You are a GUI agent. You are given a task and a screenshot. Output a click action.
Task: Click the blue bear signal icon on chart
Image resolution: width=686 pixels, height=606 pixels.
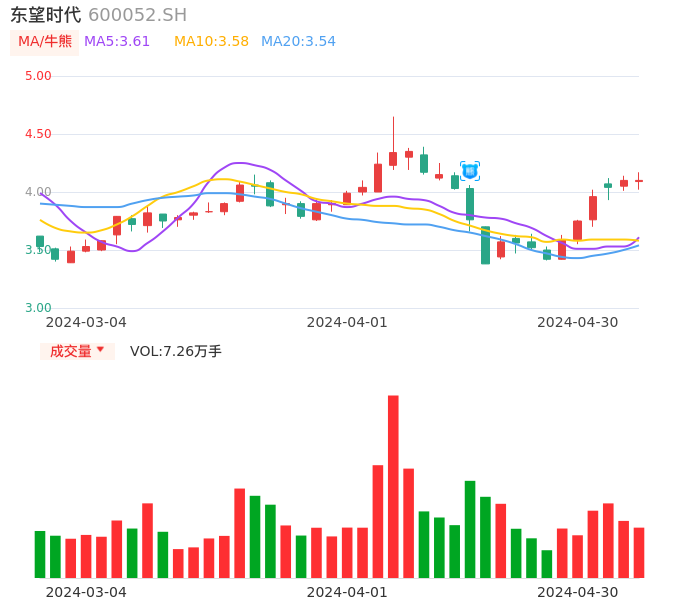click(470, 171)
